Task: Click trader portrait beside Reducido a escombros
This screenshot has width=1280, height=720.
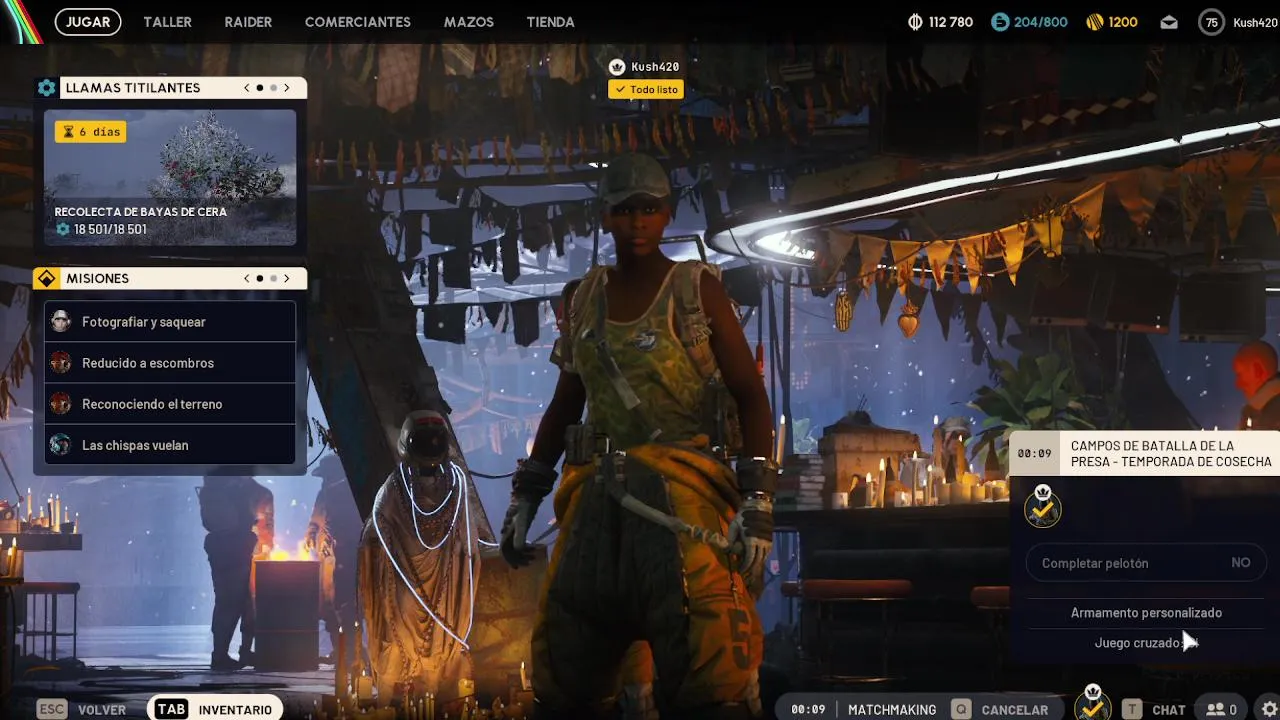Action: (x=61, y=363)
